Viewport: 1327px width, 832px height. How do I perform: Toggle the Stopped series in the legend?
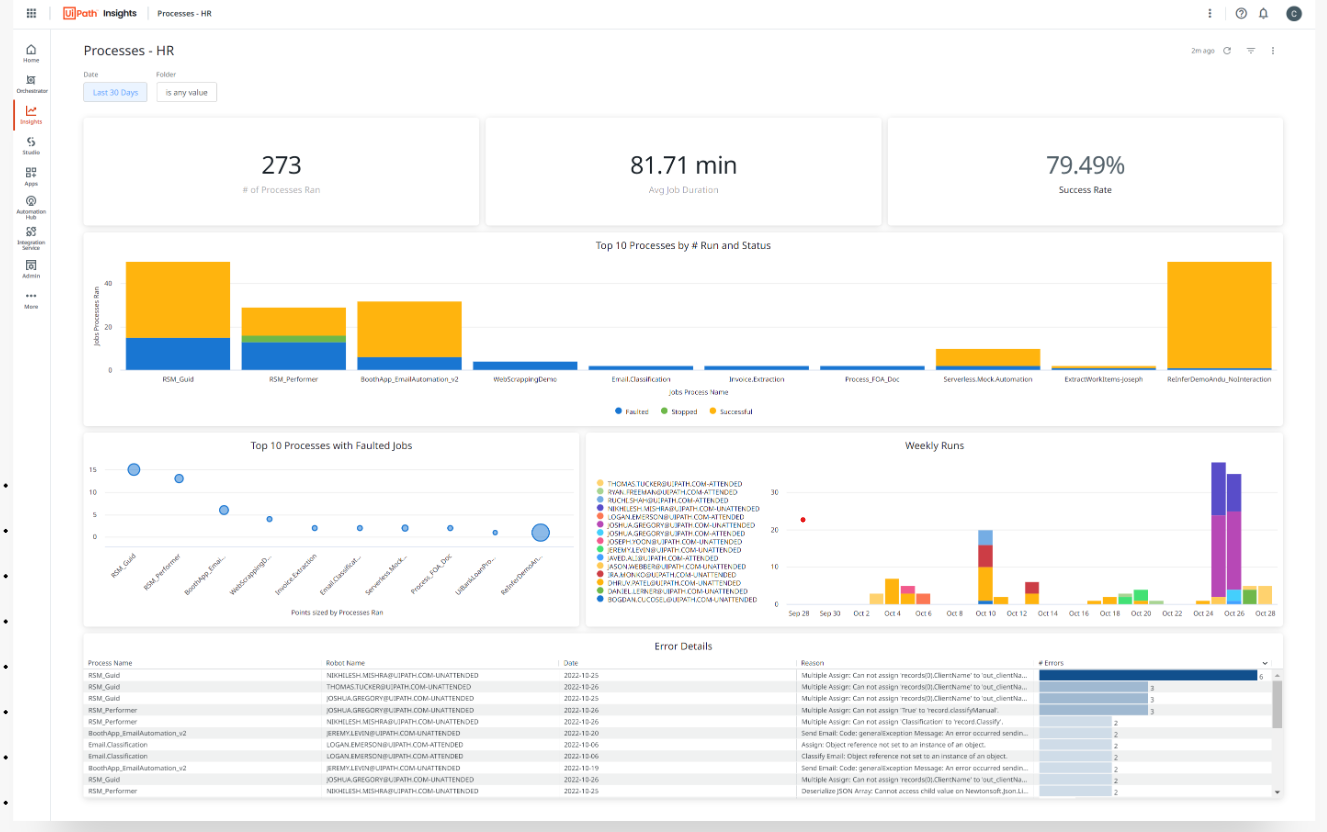pyautogui.click(x=678, y=411)
